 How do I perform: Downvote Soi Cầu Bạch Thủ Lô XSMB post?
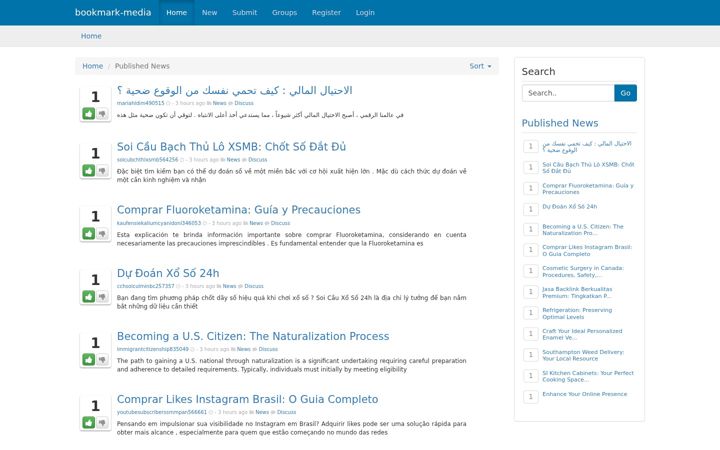click(102, 170)
